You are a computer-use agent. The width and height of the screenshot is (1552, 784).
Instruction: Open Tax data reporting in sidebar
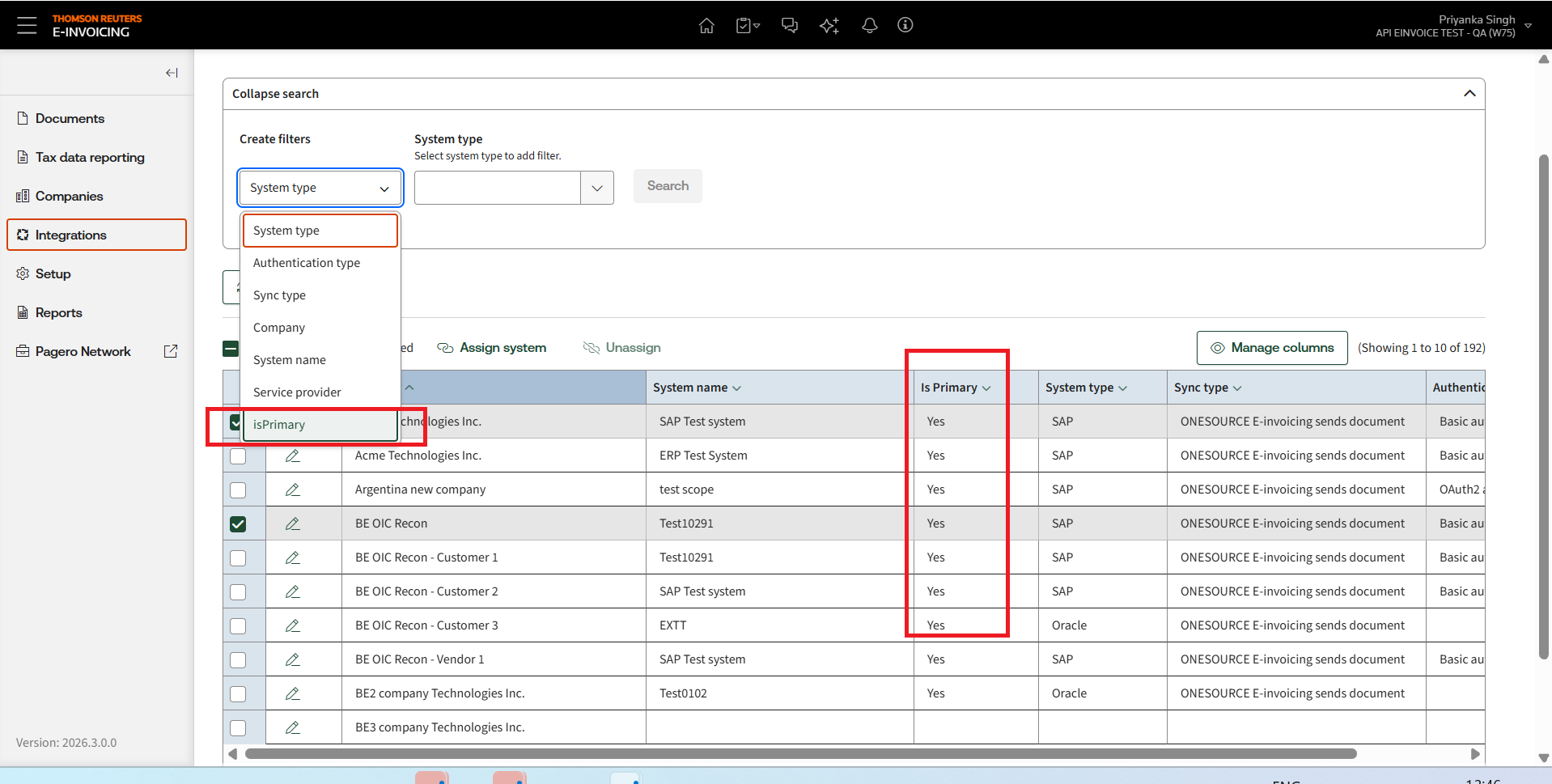(x=96, y=157)
